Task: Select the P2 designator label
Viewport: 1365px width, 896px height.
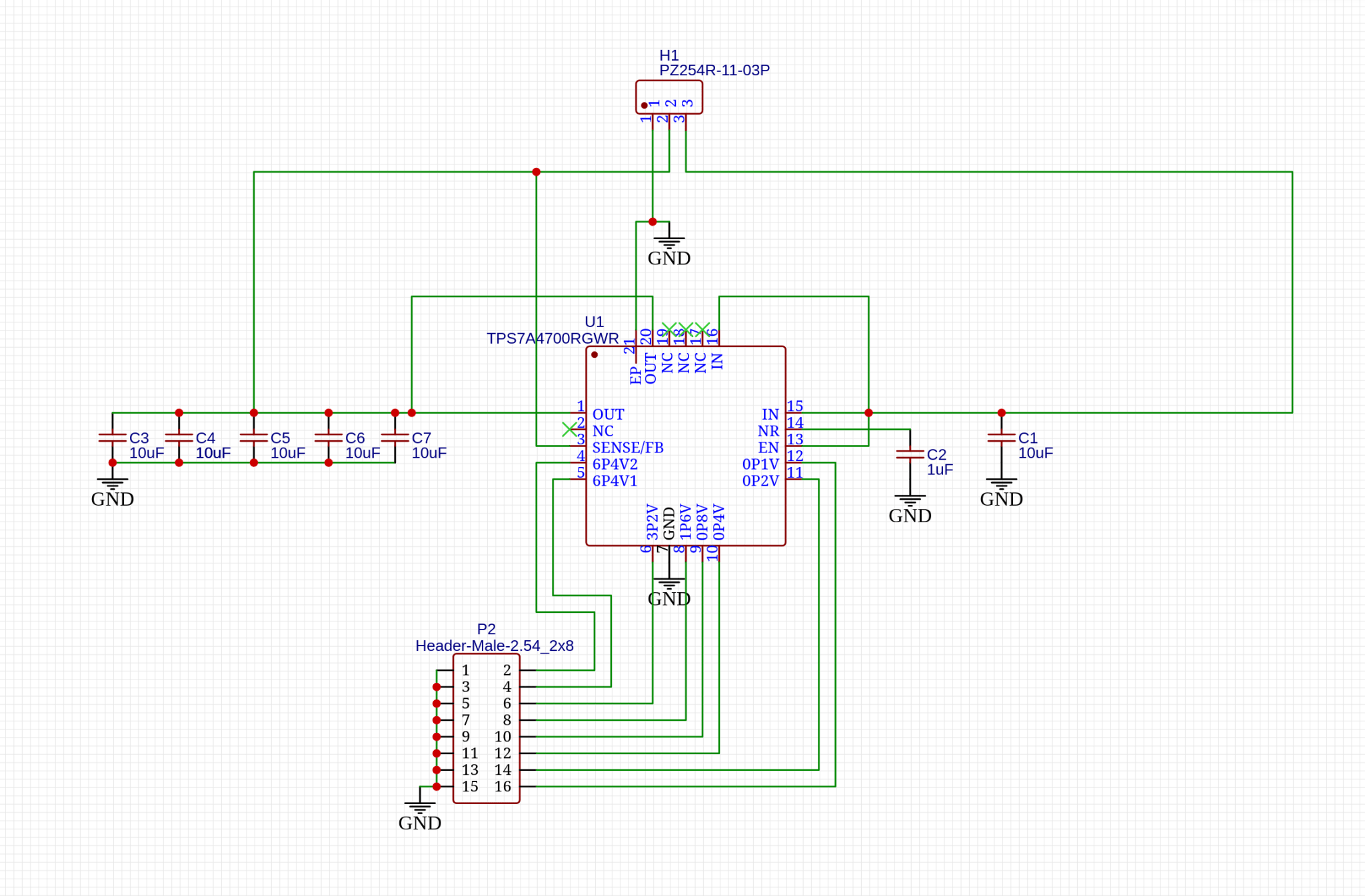Action: tap(487, 630)
